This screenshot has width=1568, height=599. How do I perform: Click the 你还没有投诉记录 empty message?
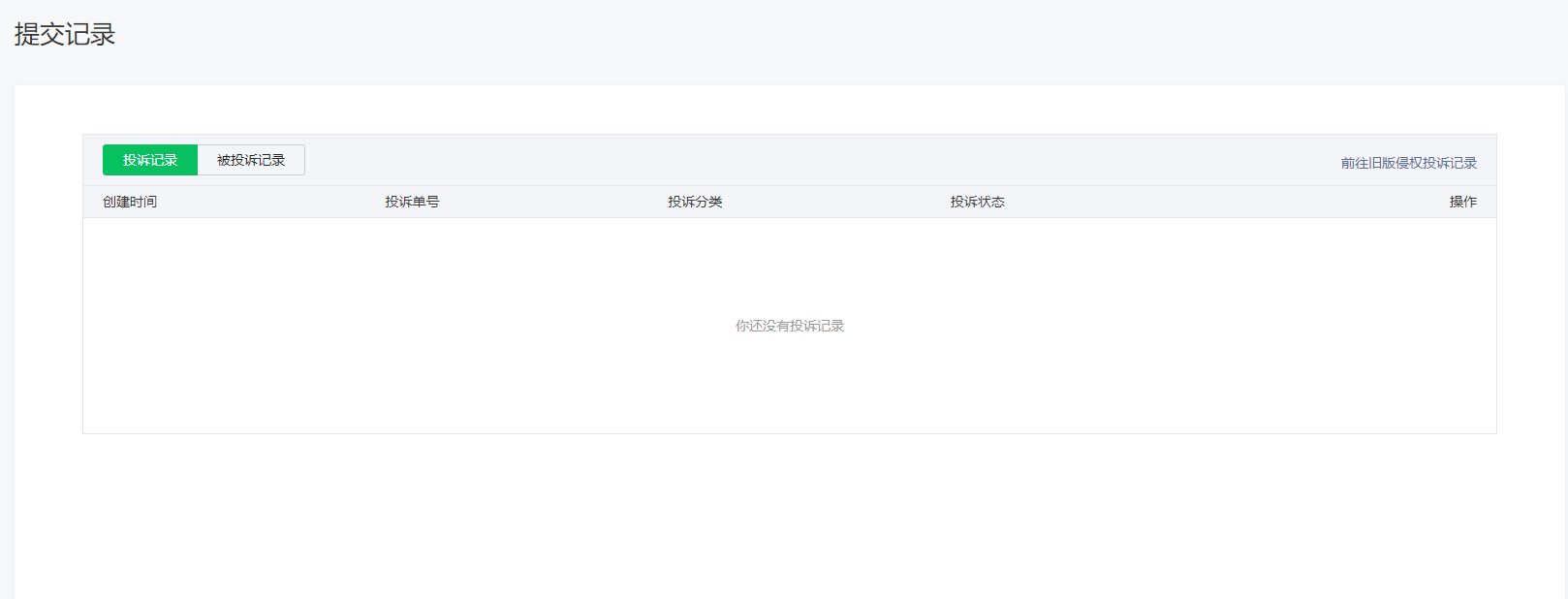point(790,326)
